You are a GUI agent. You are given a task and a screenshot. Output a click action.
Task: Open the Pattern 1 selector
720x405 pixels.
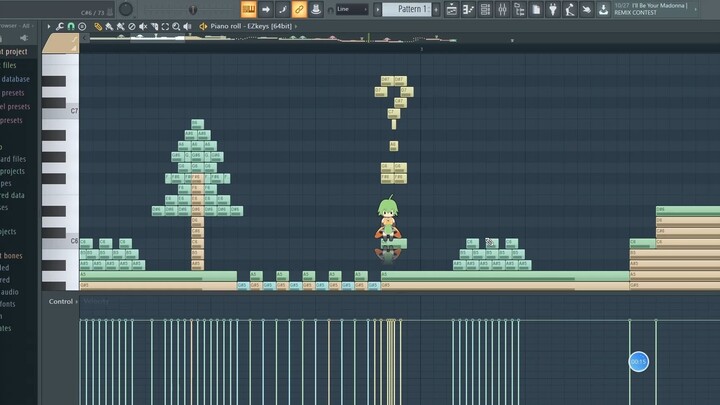pos(407,9)
